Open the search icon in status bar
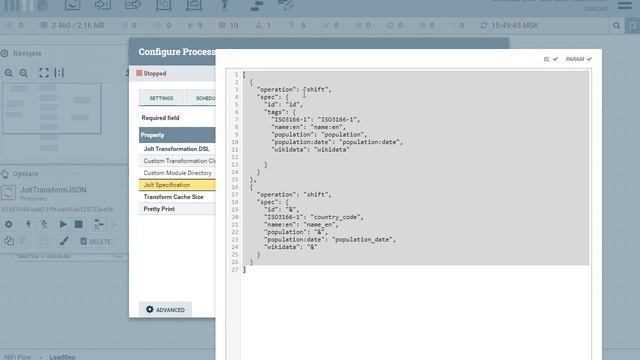Screen dimensions: 640x360 pos(616,25)
